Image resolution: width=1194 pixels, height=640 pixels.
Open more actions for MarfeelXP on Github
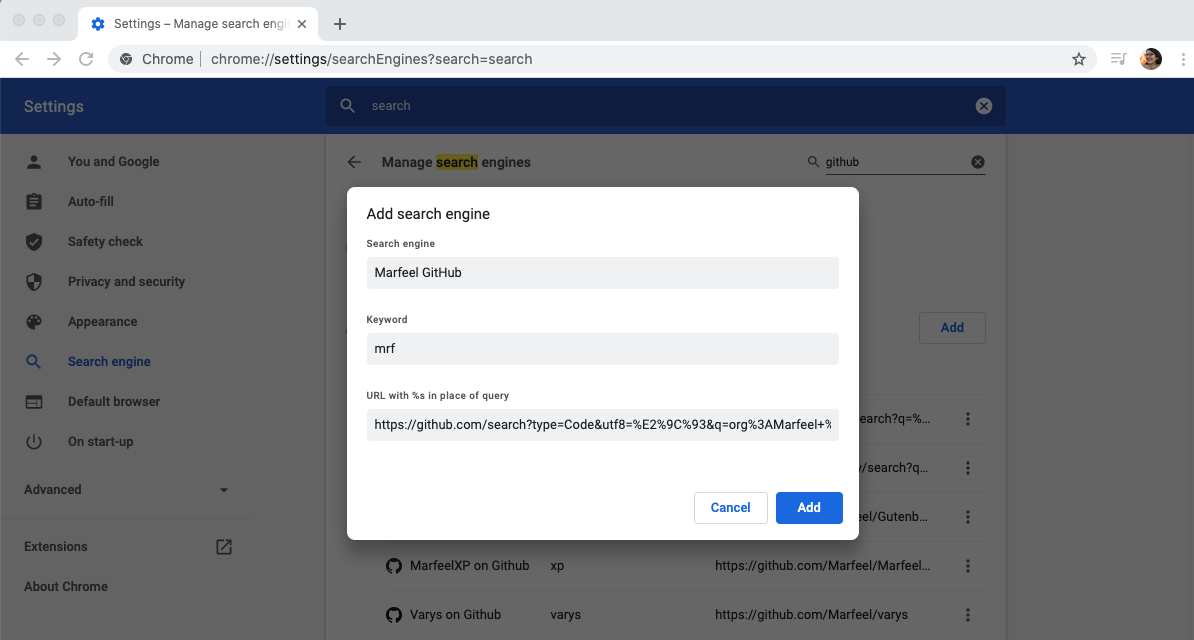coord(968,565)
